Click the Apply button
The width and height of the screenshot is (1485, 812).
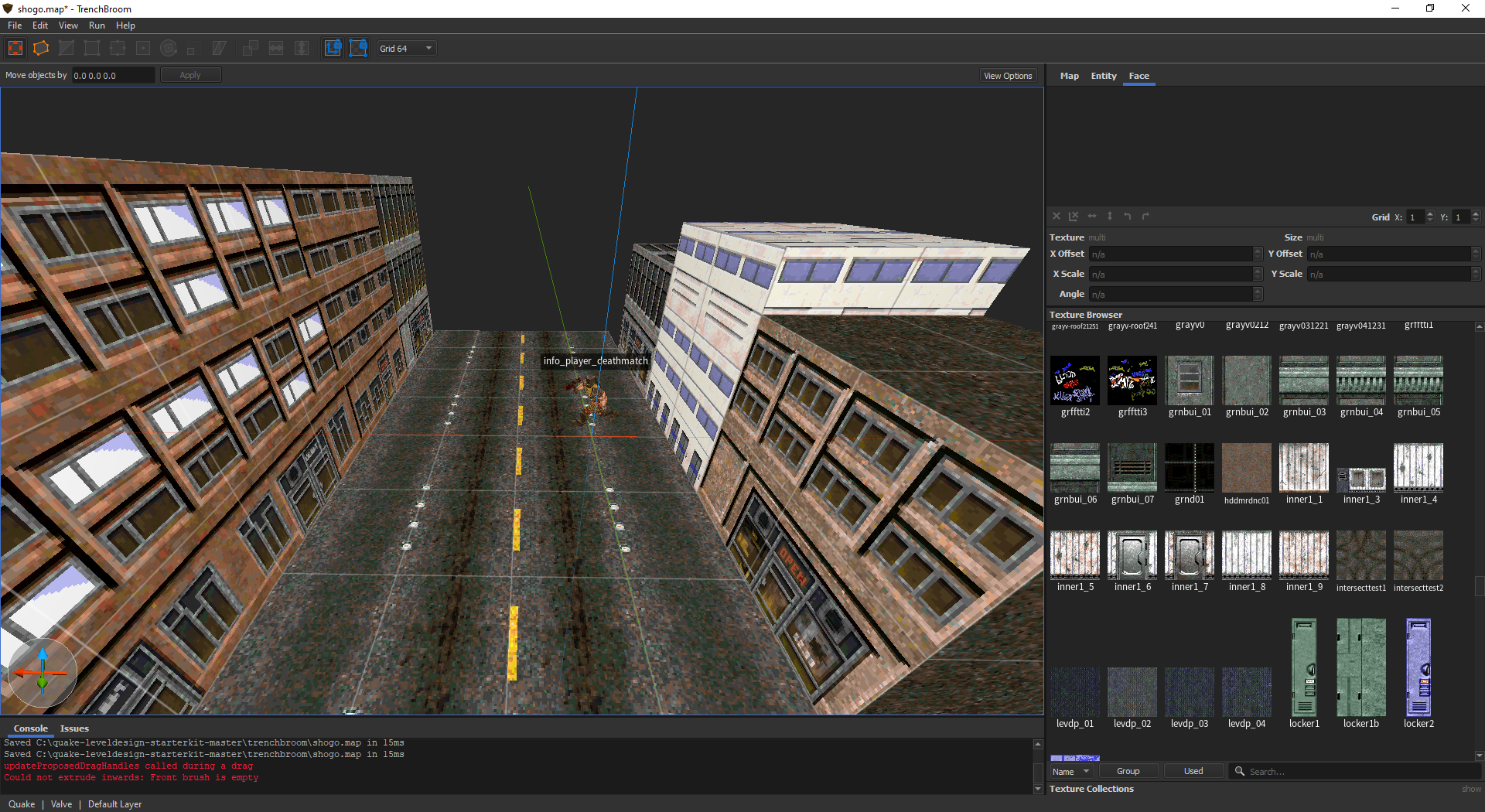tap(190, 75)
